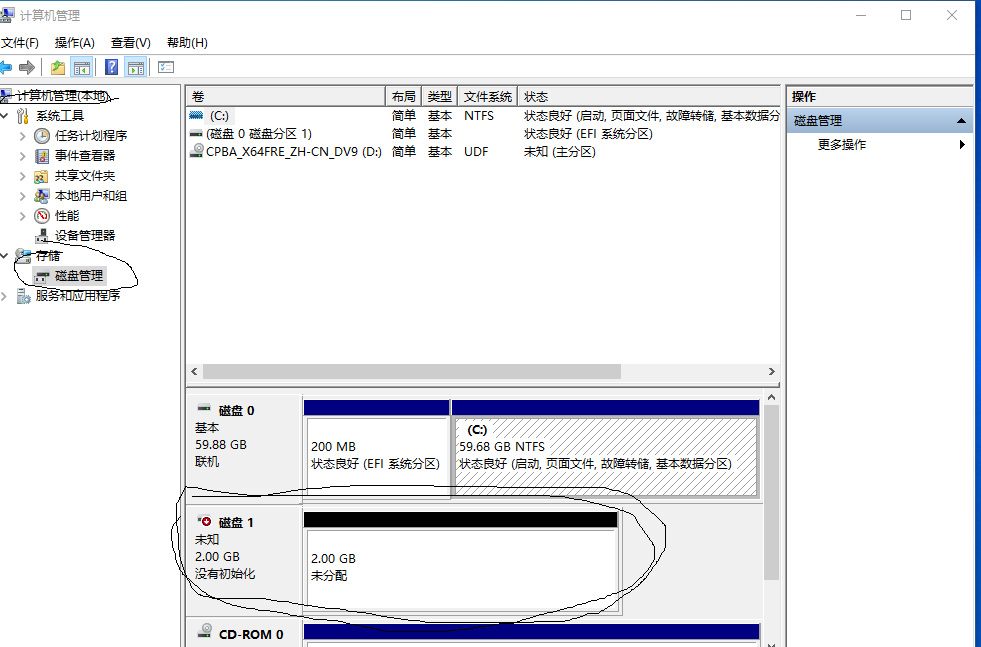Click the 共享文件夹 icon
This screenshot has height=647, width=981.
point(41,176)
